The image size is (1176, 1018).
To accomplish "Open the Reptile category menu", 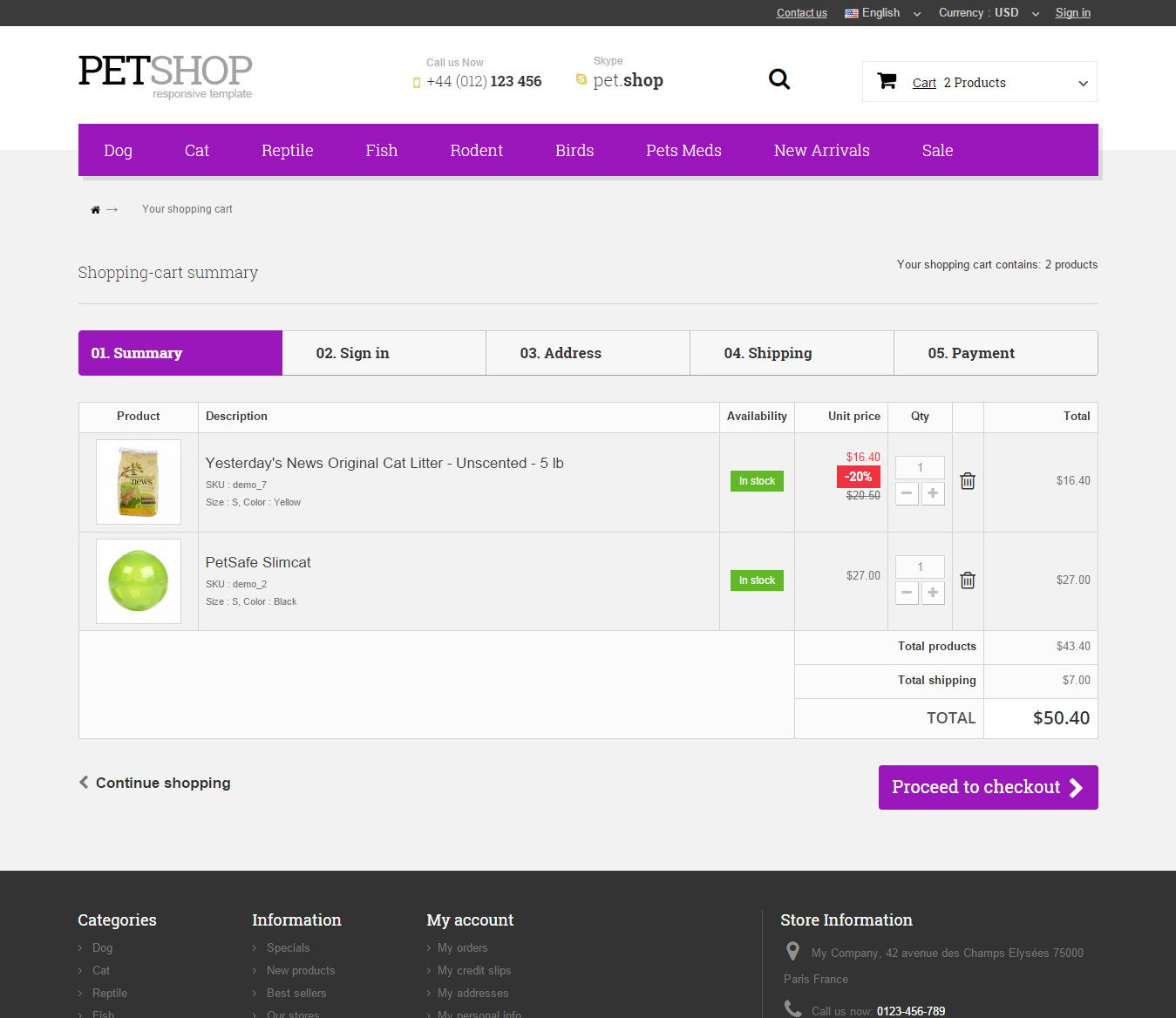I will point(287,151).
